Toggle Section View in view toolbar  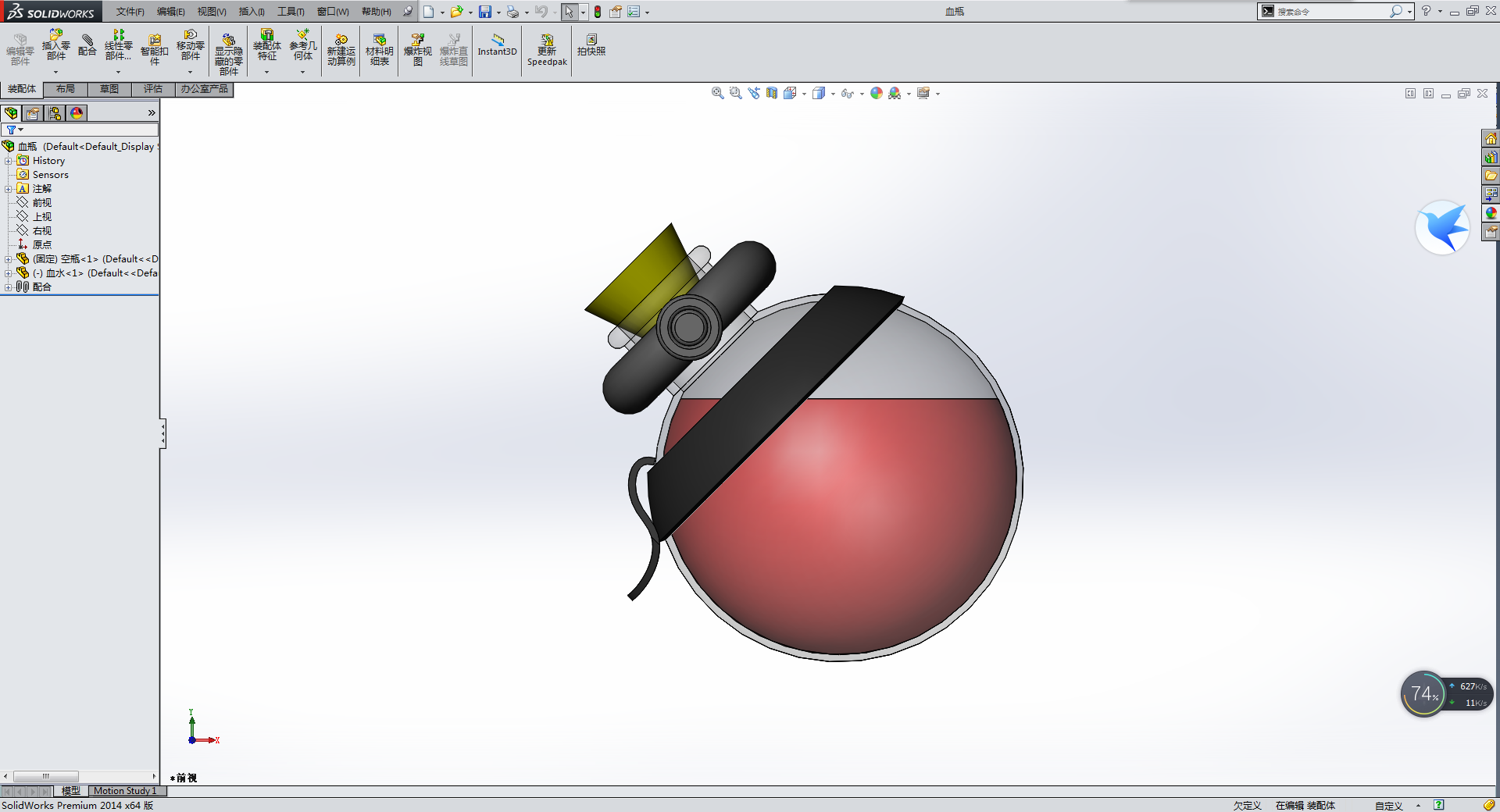point(772,93)
